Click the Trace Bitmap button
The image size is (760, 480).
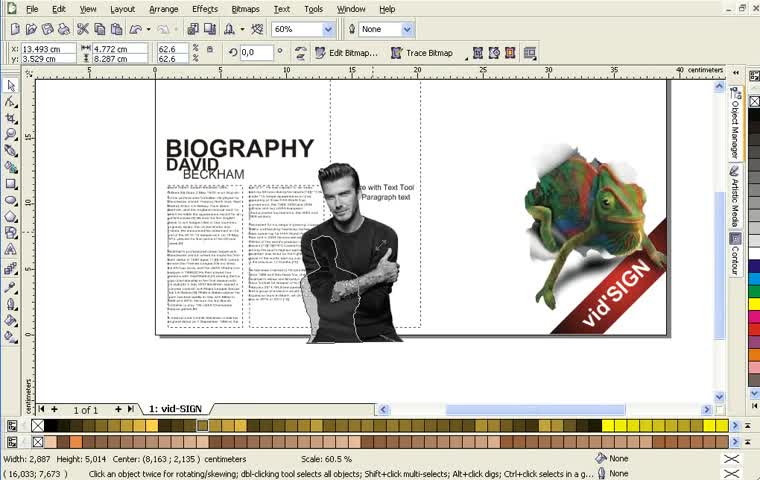point(422,53)
